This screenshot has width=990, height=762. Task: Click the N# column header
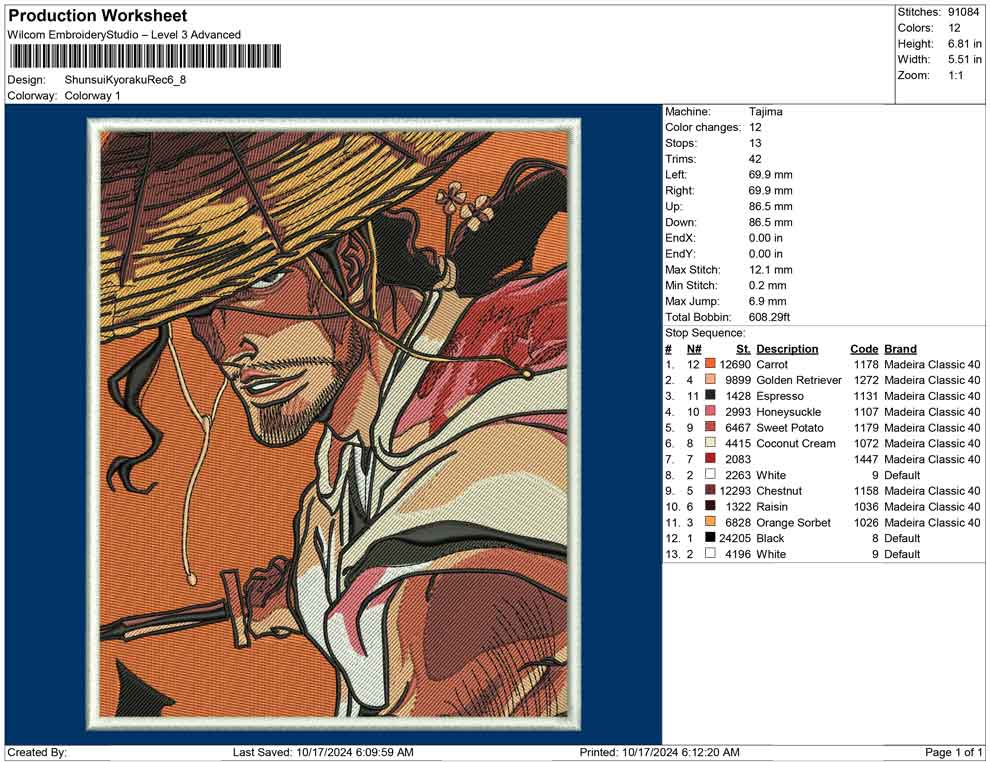click(x=694, y=349)
